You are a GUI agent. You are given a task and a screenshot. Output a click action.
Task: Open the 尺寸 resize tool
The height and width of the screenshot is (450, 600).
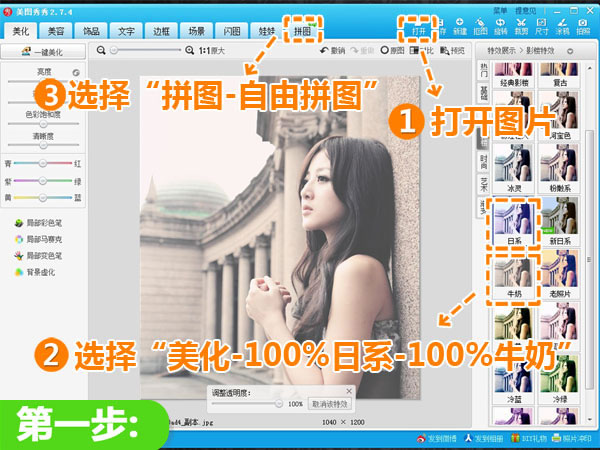pos(541,27)
